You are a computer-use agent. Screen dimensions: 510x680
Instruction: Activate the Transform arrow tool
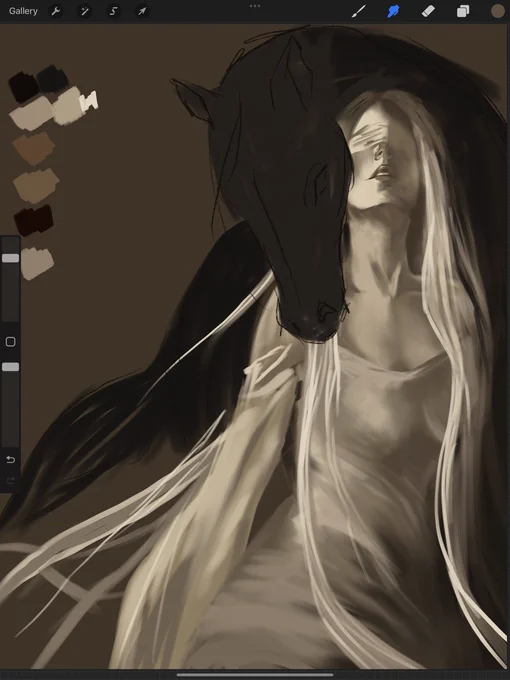tap(142, 11)
